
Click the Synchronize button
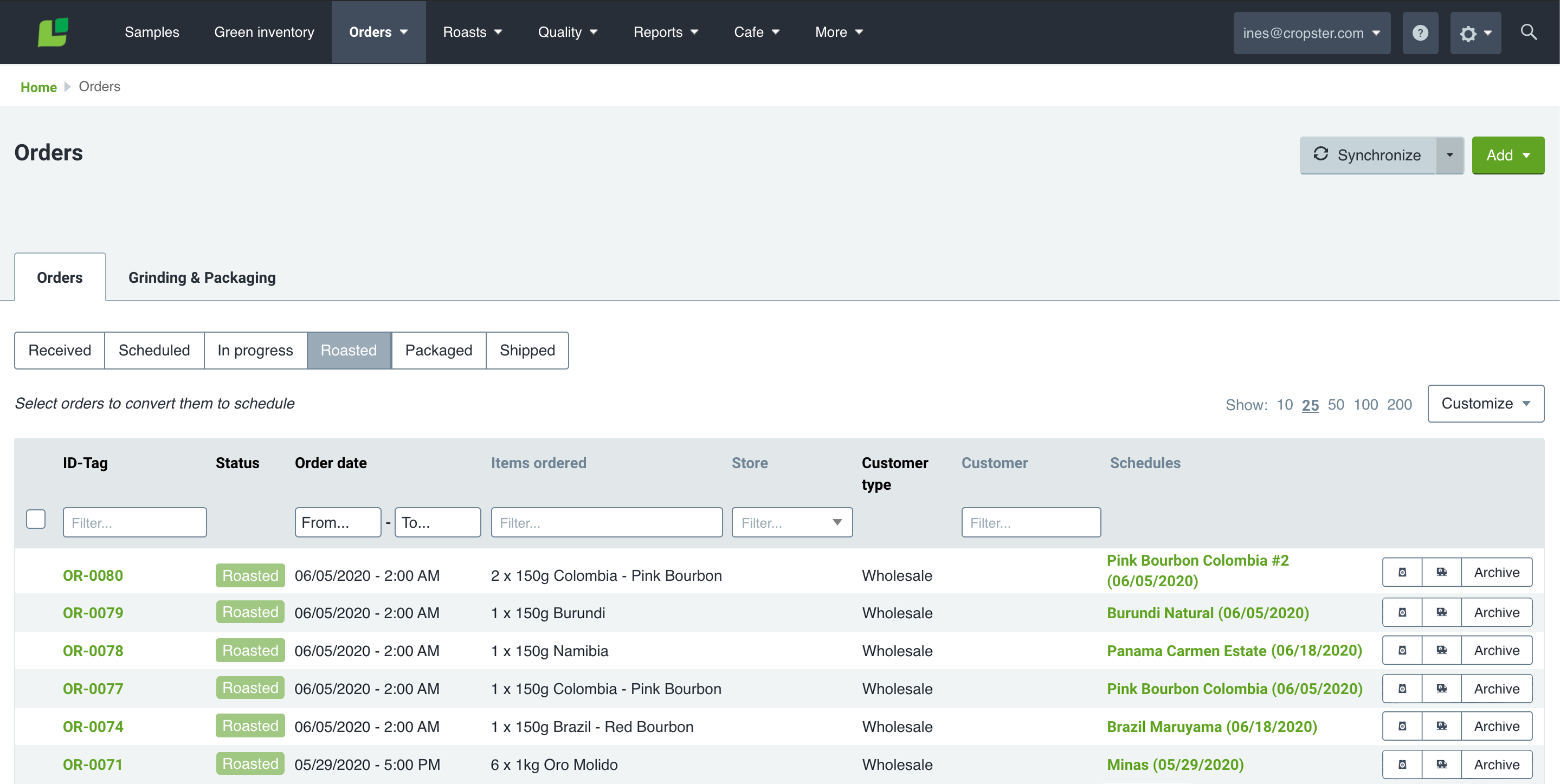(1368, 155)
